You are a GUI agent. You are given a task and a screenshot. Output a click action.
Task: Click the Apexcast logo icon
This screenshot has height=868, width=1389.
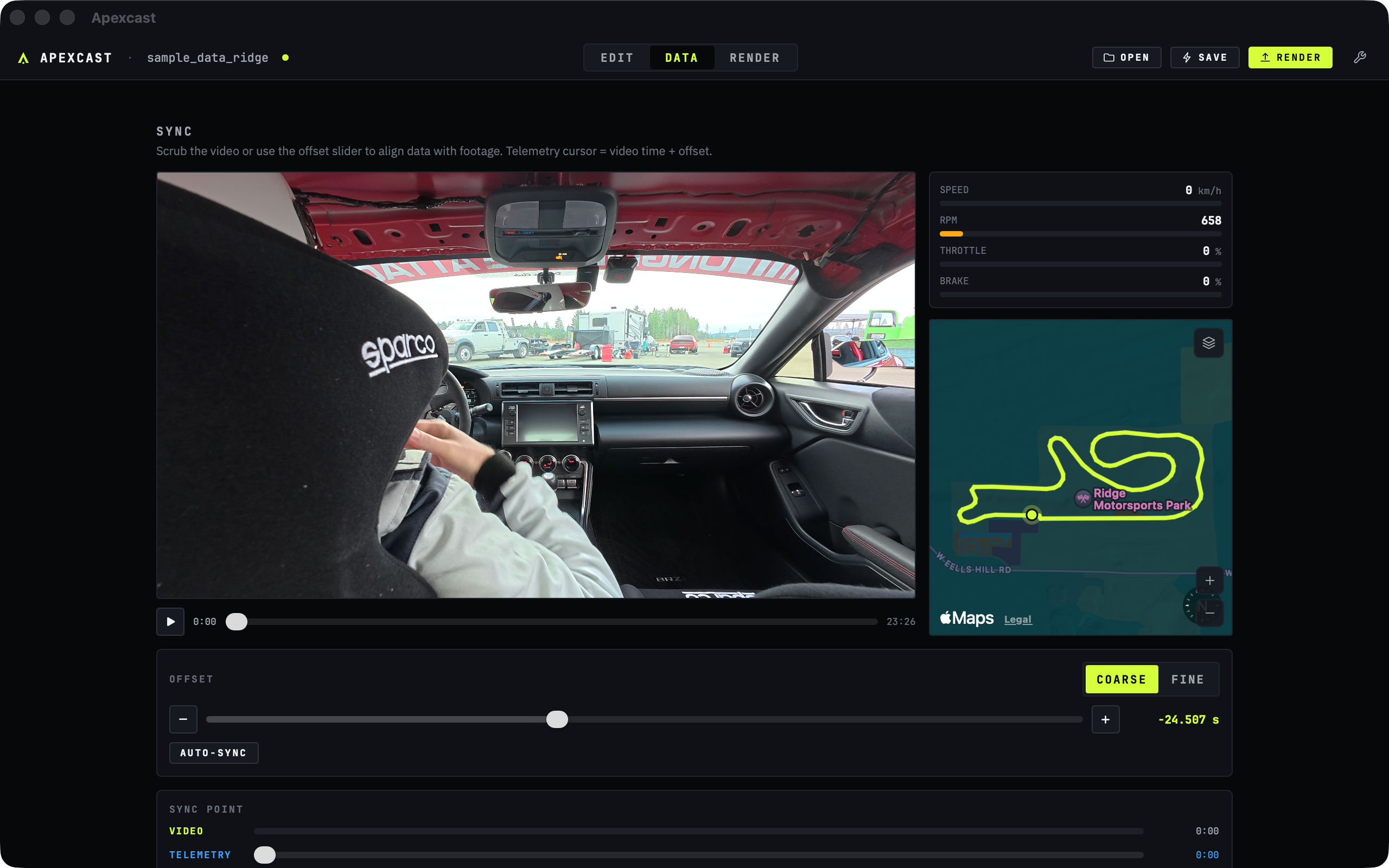pyautogui.click(x=23, y=58)
